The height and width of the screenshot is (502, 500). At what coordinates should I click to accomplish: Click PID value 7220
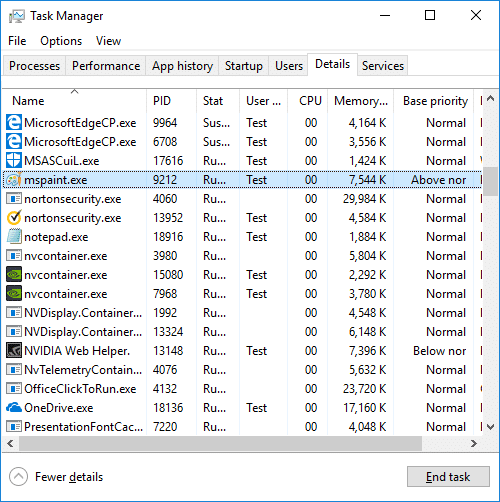165,427
